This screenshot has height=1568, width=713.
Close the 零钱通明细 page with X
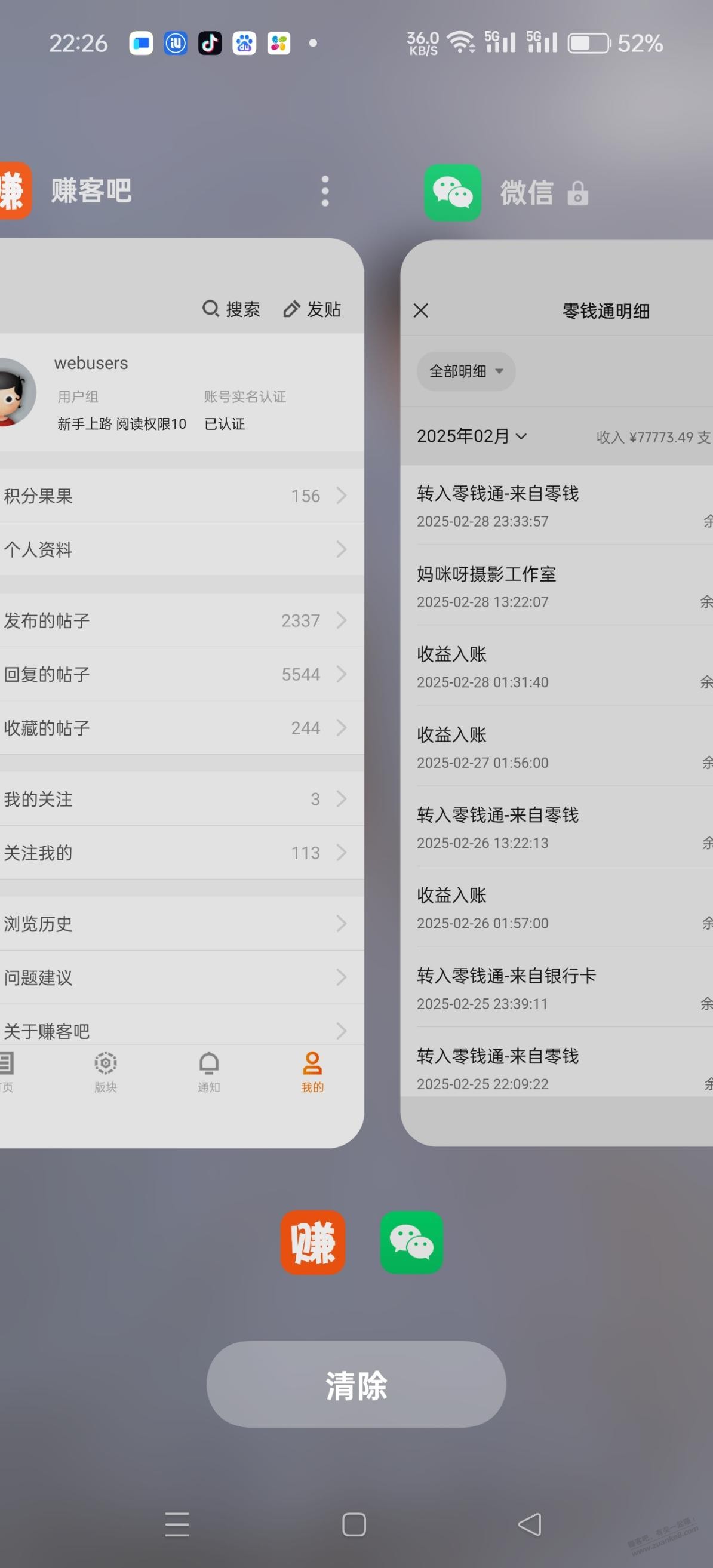421,310
